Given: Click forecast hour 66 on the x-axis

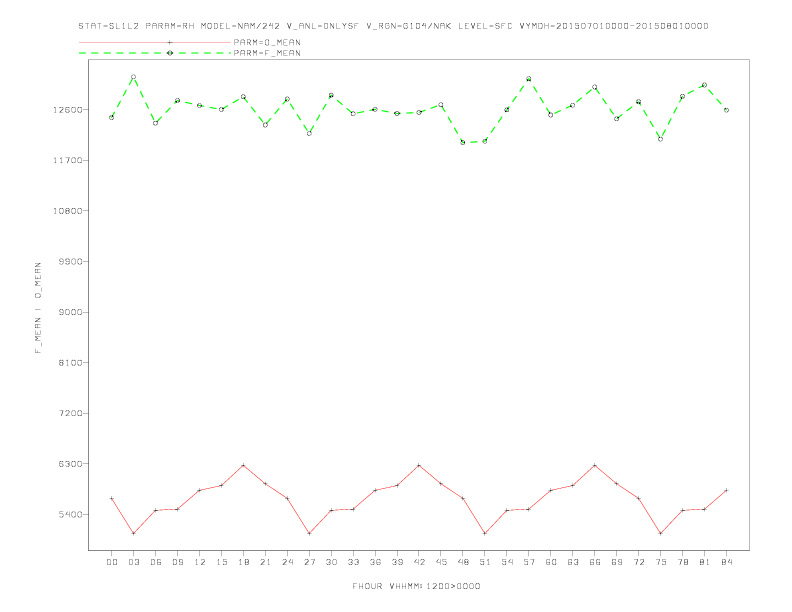Looking at the screenshot, I should [x=595, y=562].
